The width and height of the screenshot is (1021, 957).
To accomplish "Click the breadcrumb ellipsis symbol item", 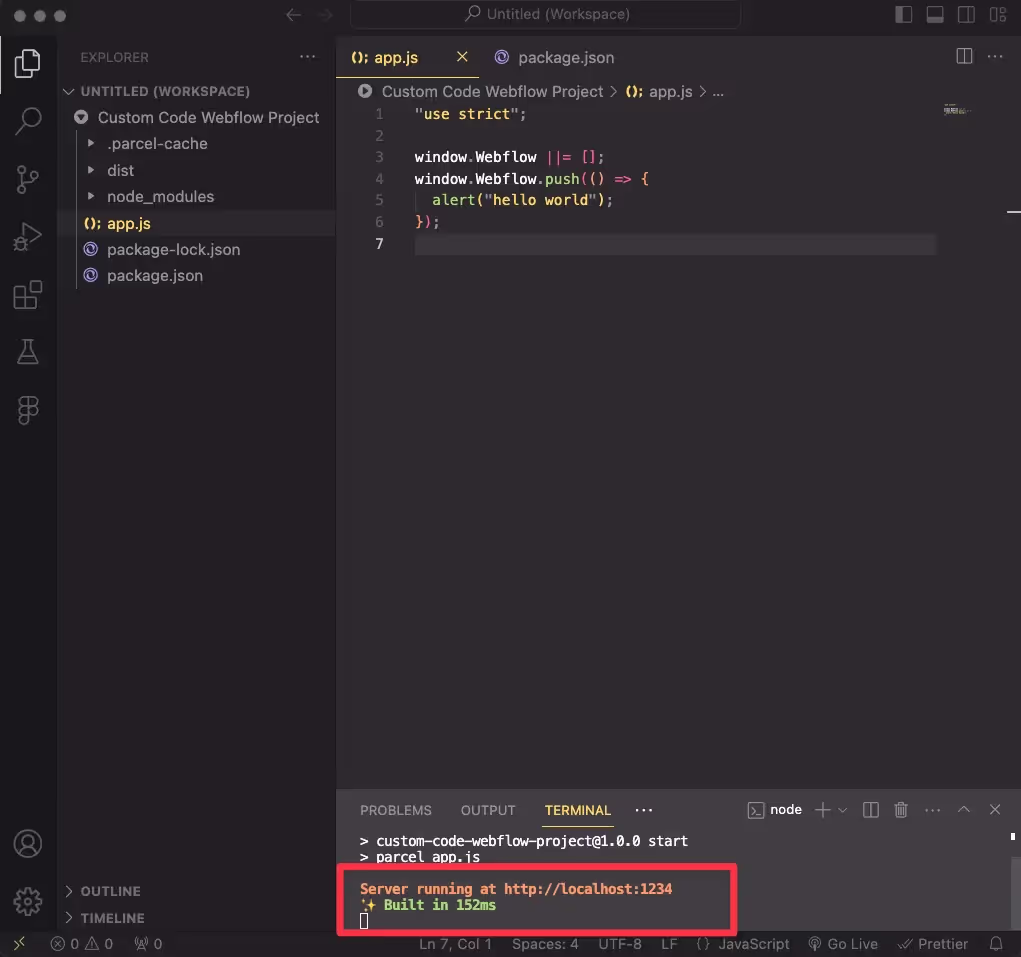I will click(x=718, y=92).
